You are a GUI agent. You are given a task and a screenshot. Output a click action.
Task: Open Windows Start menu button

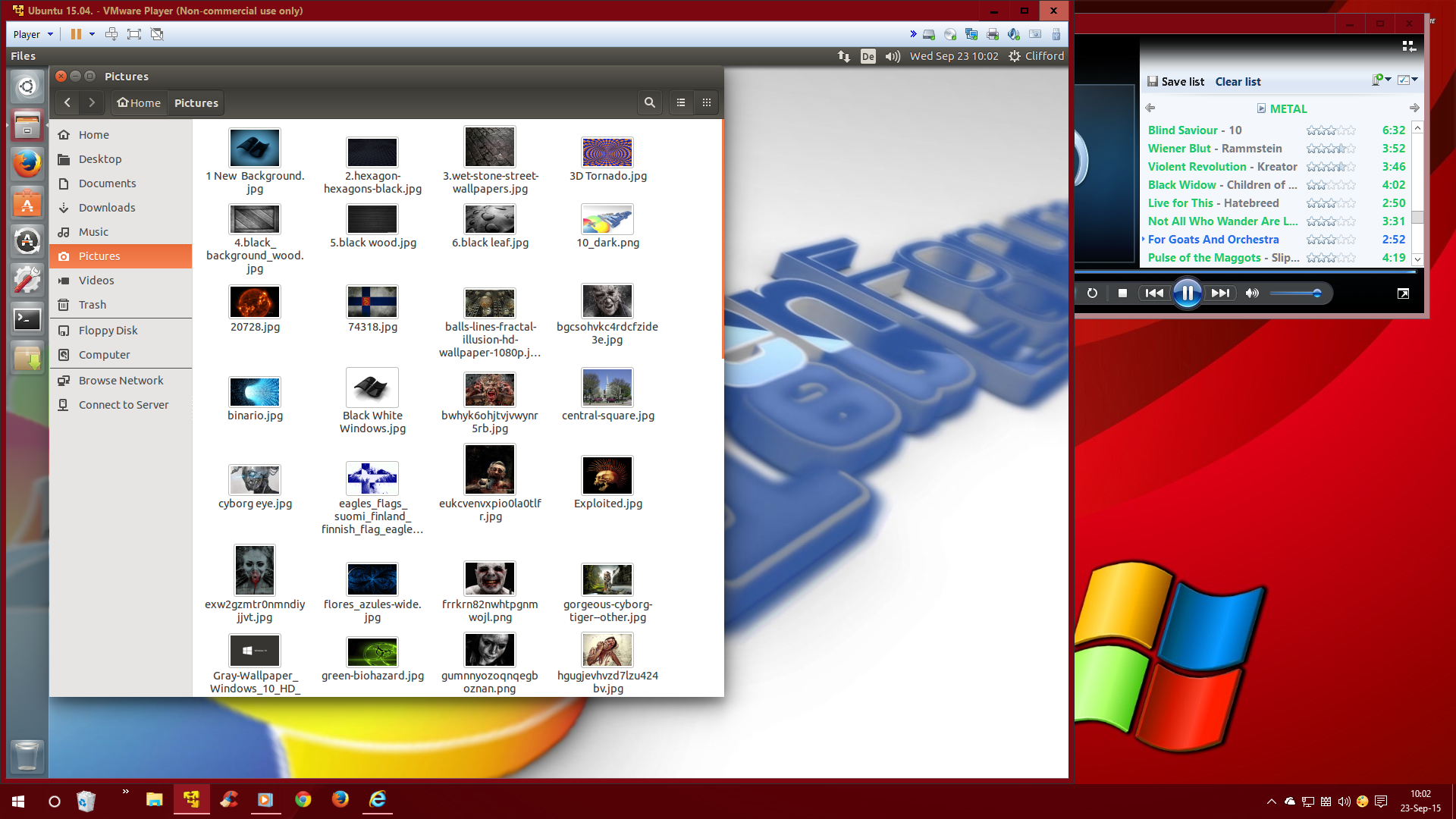click(x=18, y=801)
